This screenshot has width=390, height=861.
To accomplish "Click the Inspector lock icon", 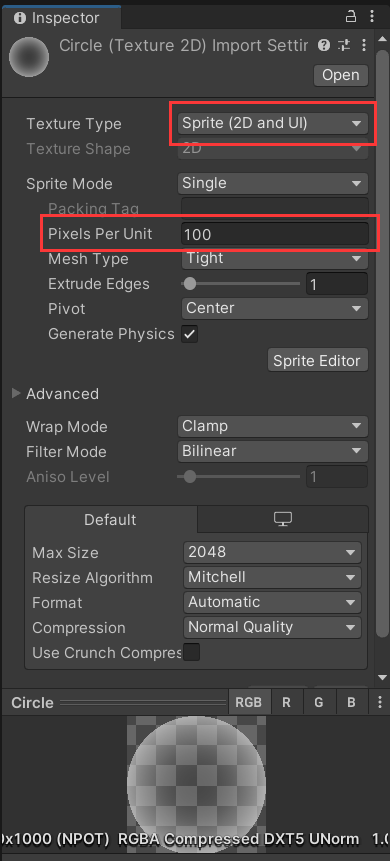I will click(x=350, y=17).
